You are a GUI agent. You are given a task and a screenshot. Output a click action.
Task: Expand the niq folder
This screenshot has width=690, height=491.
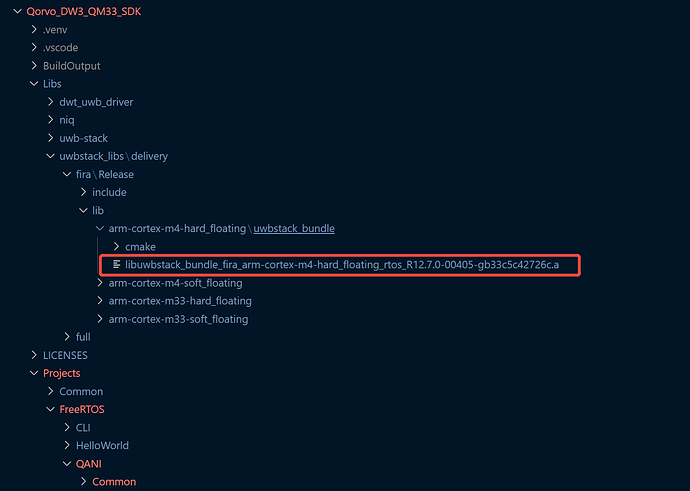tap(67, 120)
